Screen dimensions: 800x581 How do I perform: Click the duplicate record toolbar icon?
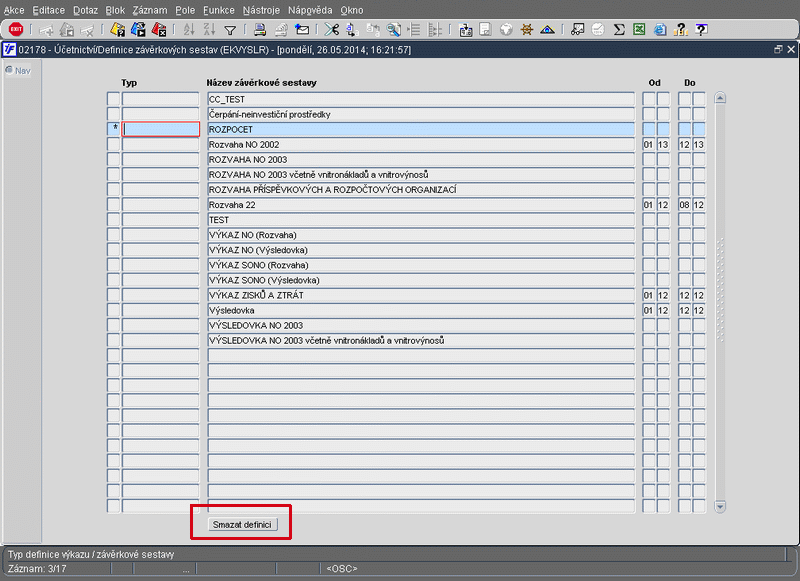[x=67, y=30]
